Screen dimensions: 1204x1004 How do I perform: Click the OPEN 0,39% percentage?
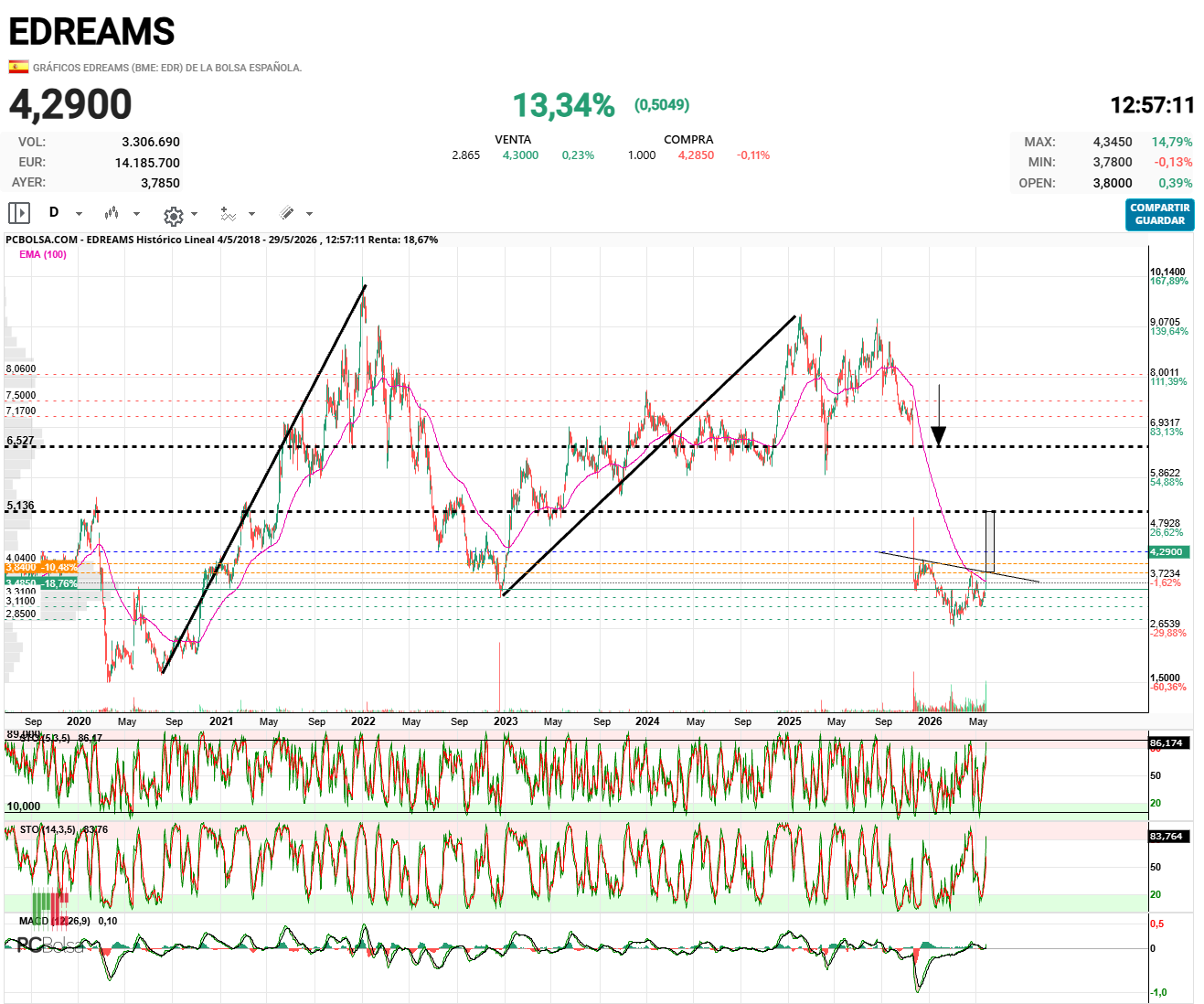coord(1176,183)
